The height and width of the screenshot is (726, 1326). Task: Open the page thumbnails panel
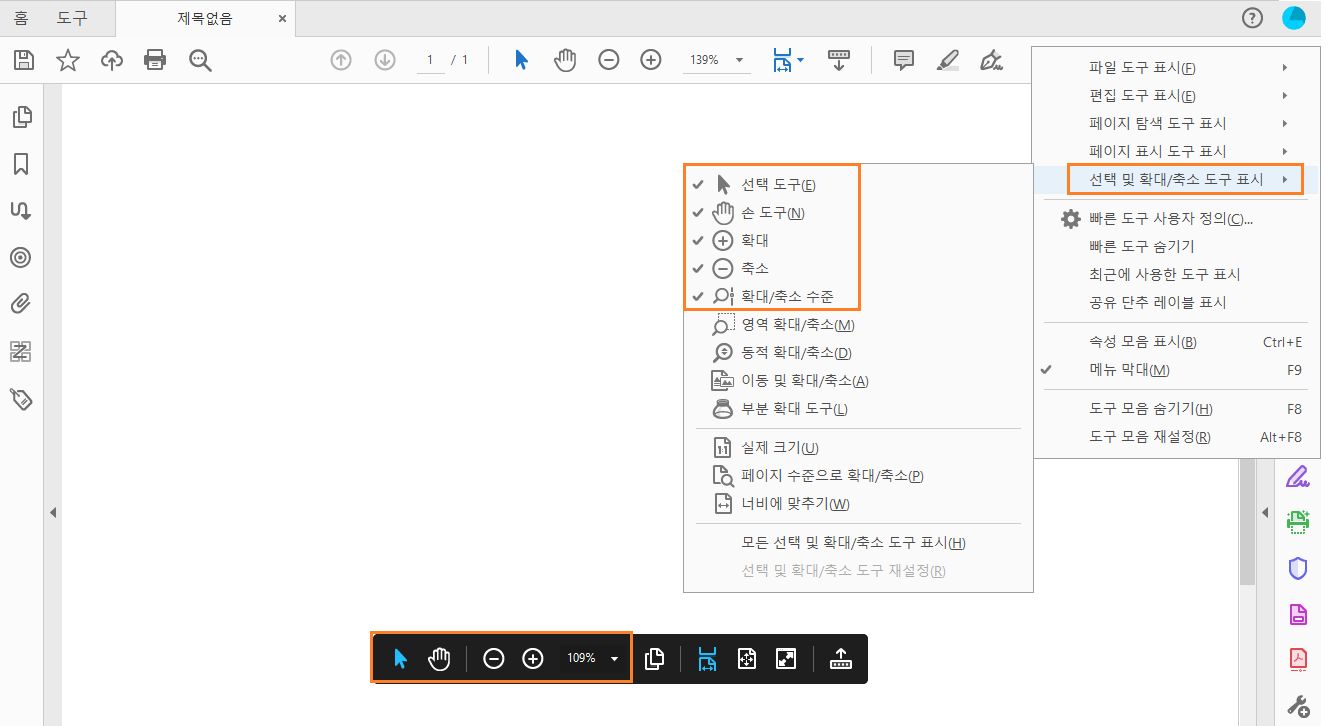[21, 117]
